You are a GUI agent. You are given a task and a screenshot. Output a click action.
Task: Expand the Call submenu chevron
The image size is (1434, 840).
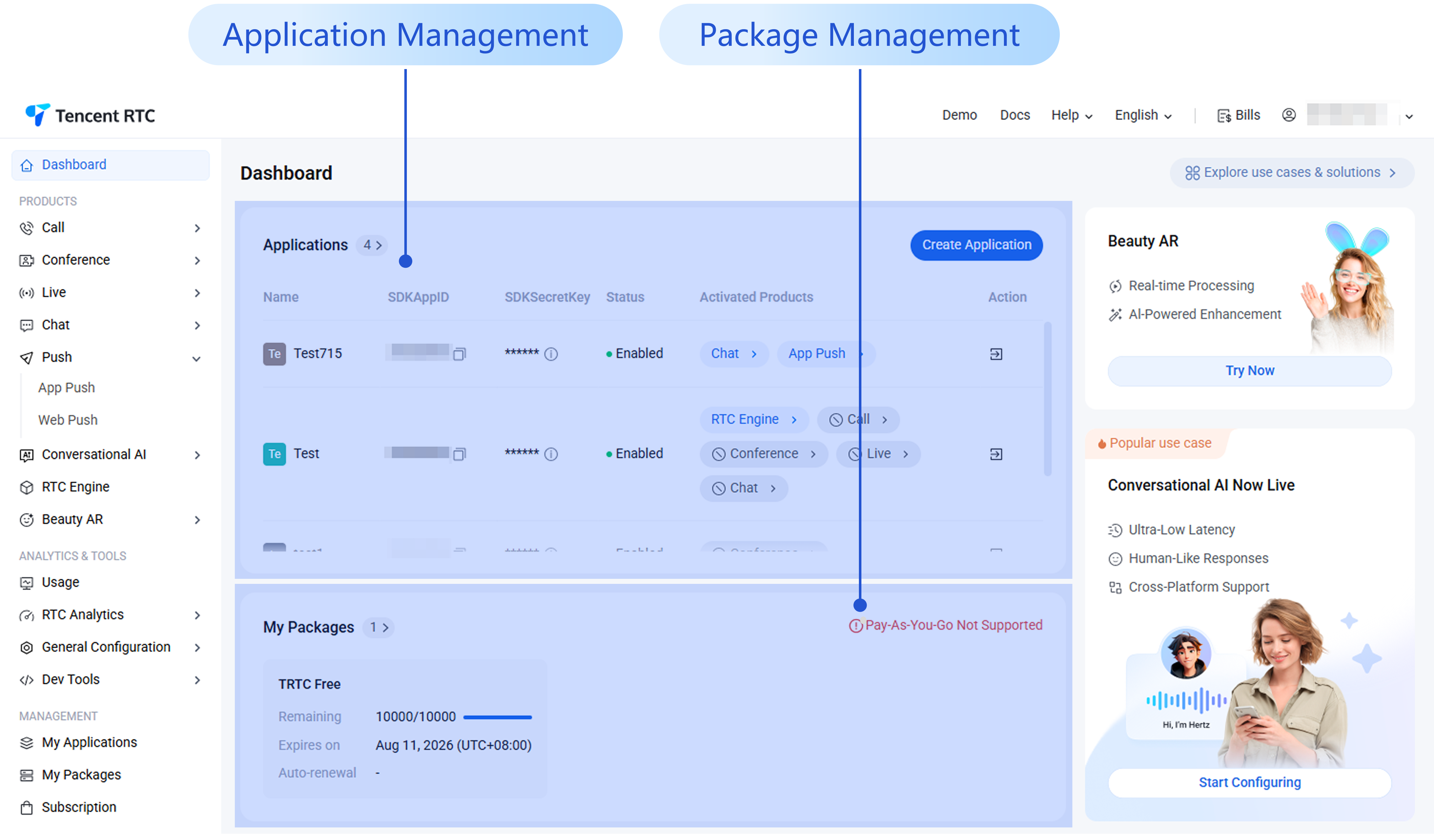point(197,228)
